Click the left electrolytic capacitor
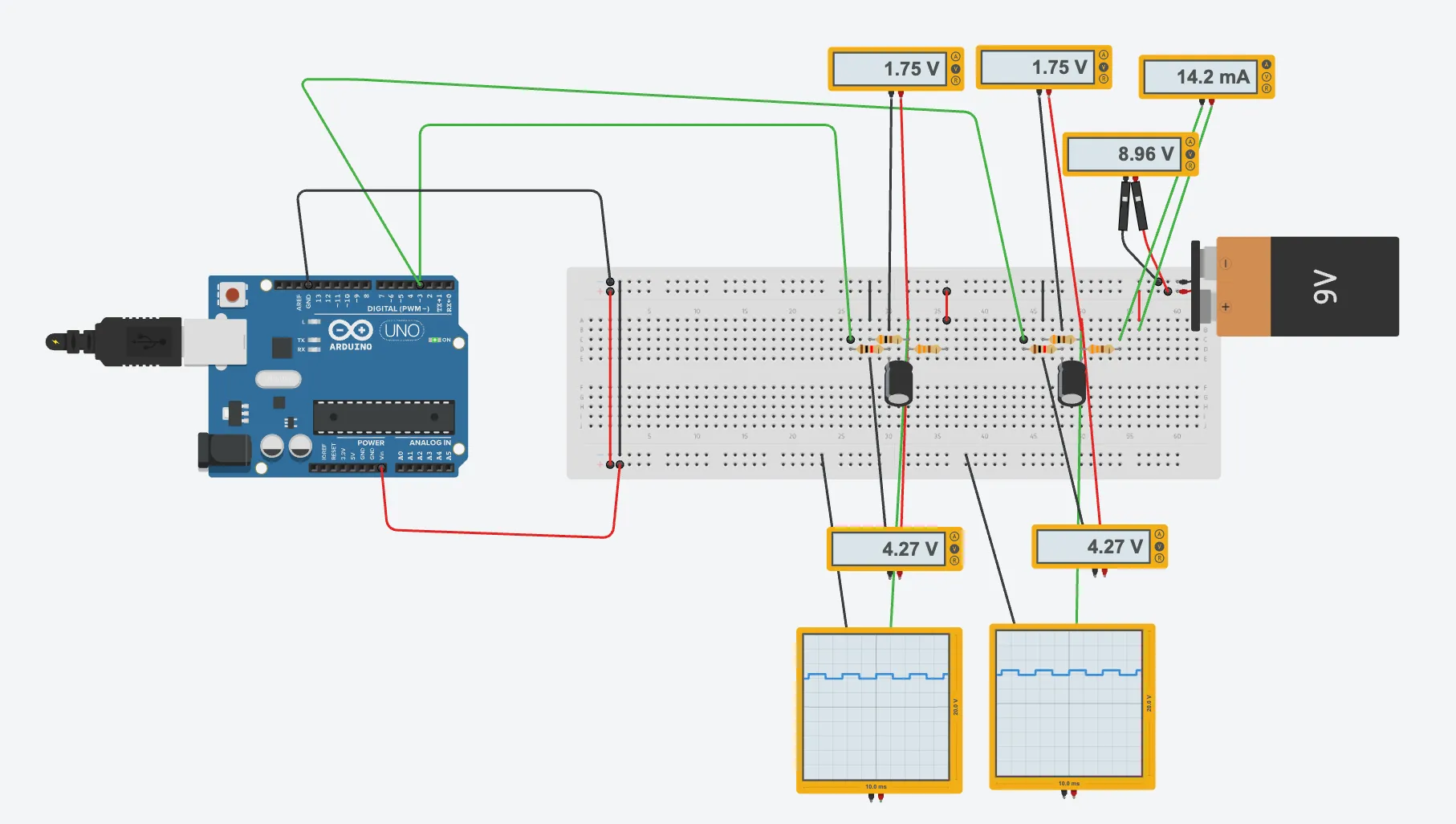This screenshot has height=824, width=1456. tap(898, 383)
